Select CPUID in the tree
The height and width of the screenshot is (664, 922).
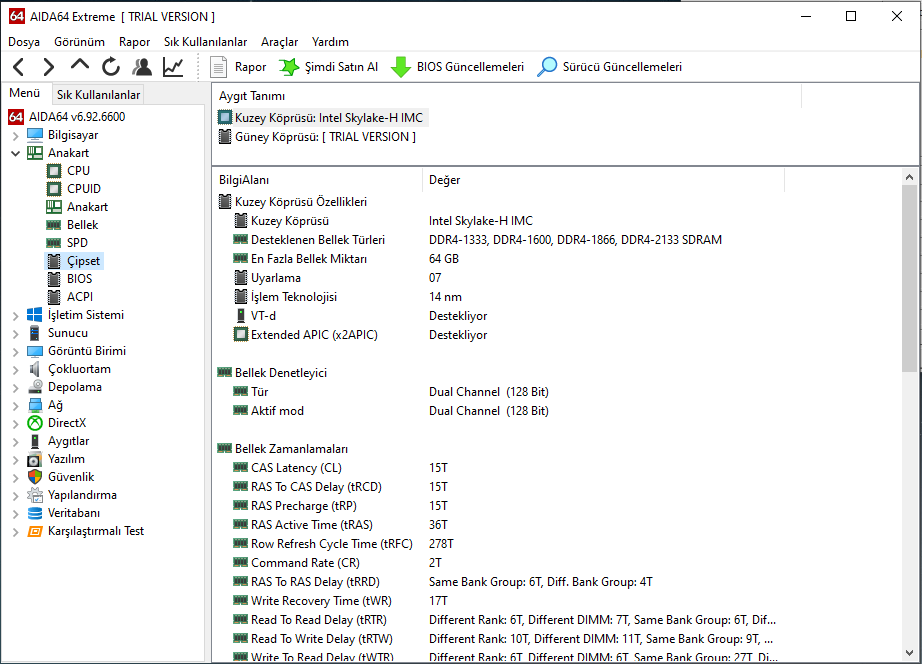tap(83, 189)
